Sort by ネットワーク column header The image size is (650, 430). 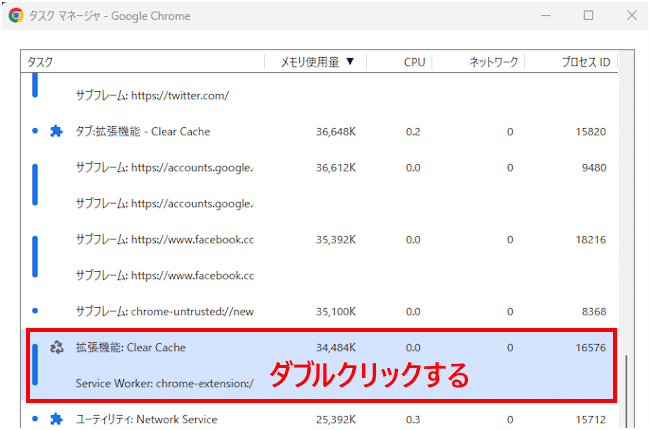coord(479,62)
